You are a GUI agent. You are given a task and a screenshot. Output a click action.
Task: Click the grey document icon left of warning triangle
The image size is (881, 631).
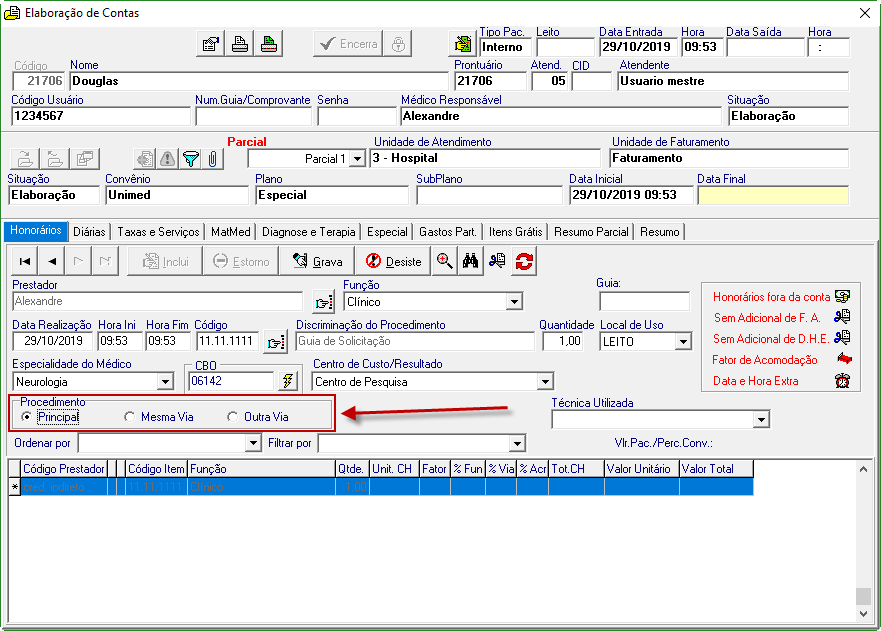(x=144, y=159)
